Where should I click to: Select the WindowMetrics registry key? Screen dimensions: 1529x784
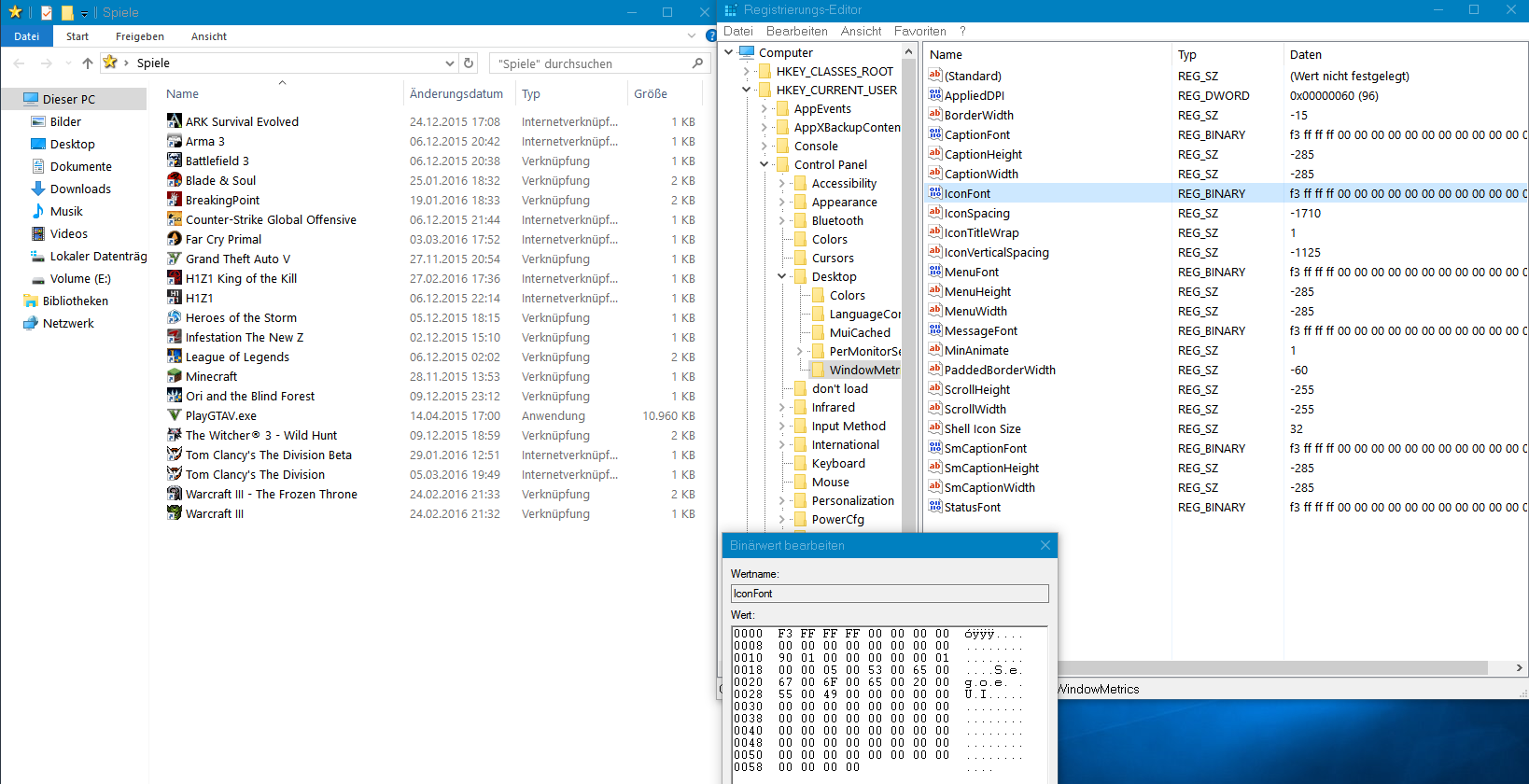[x=863, y=370]
